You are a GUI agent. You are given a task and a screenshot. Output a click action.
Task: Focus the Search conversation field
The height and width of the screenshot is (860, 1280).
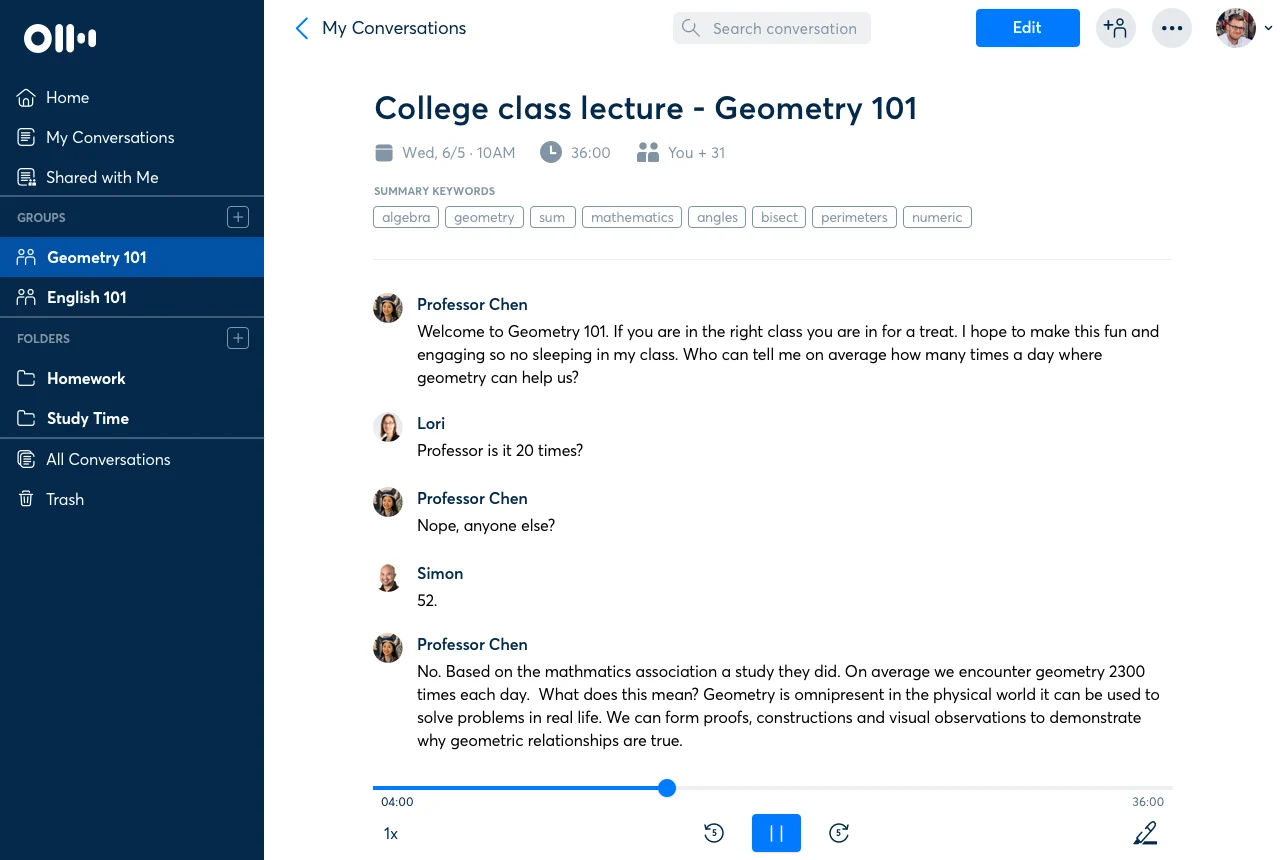(x=783, y=28)
